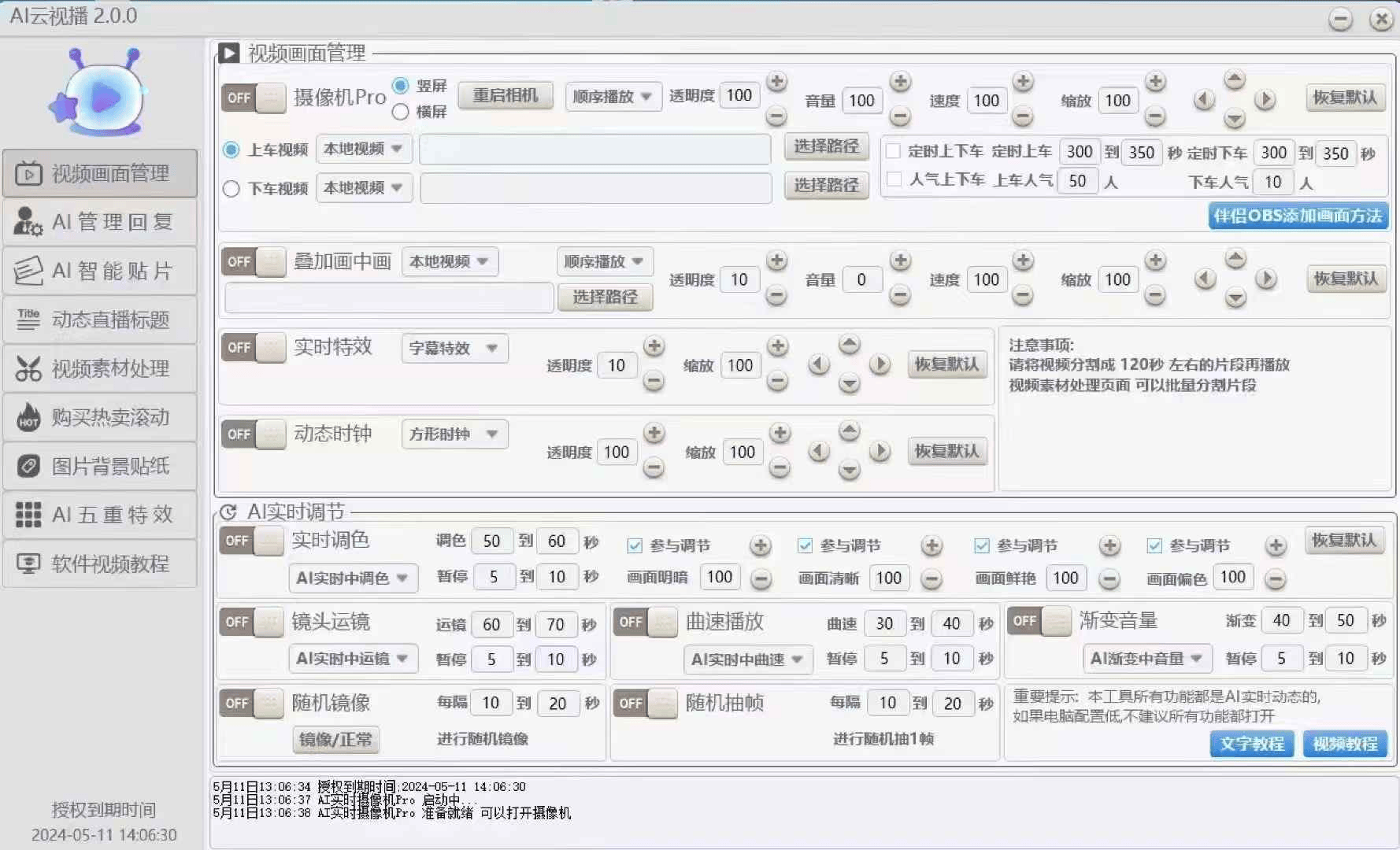This screenshot has width=1400, height=850.
Task: Enable the 定时上下车 checkbox
Action: [894, 151]
